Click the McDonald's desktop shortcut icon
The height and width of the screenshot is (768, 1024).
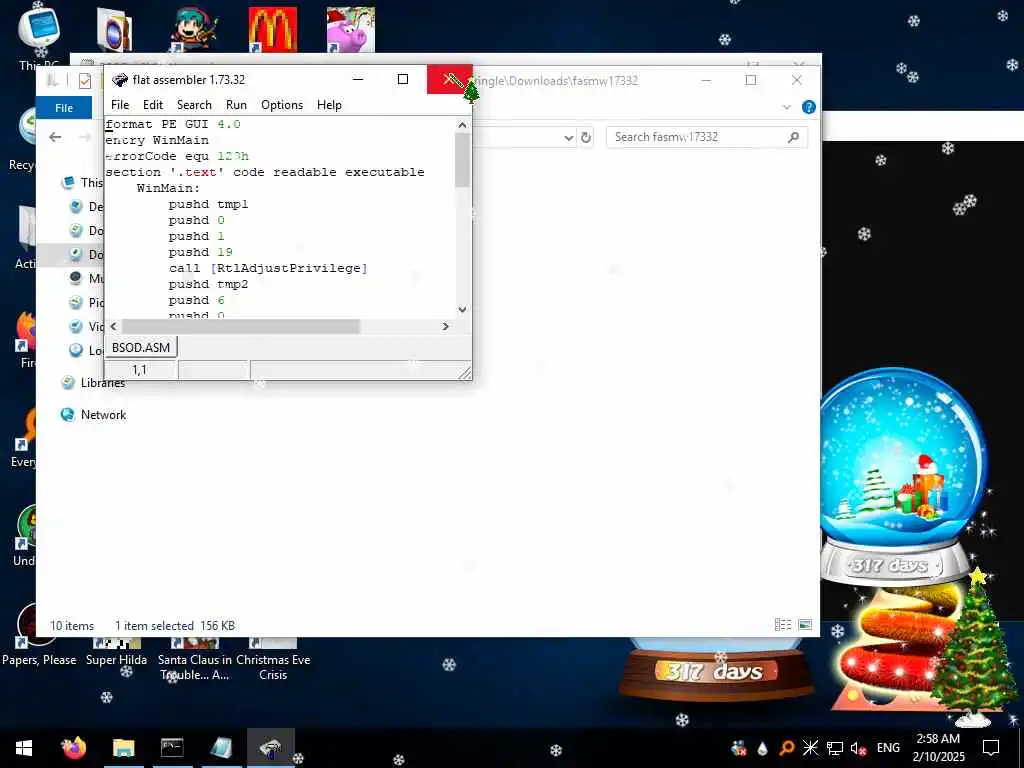273,29
